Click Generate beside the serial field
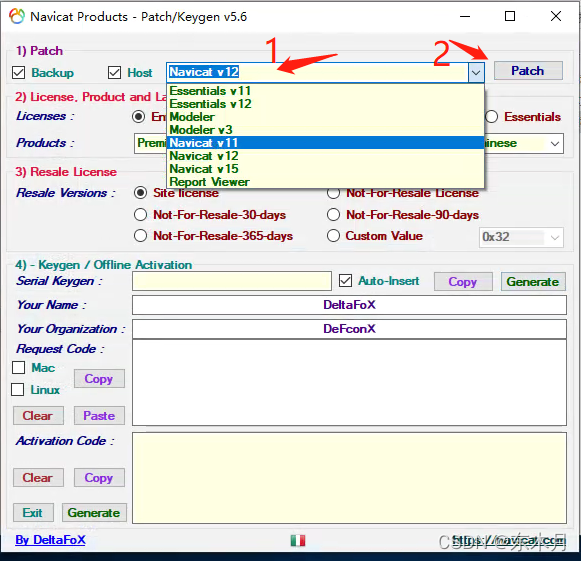The height and width of the screenshot is (561, 581). click(533, 282)
